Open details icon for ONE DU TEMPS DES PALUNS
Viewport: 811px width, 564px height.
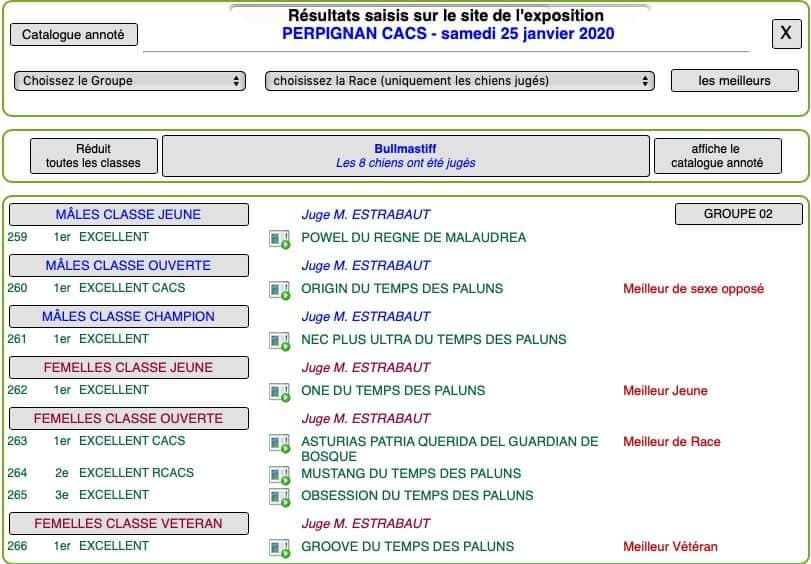click(279, 392)
